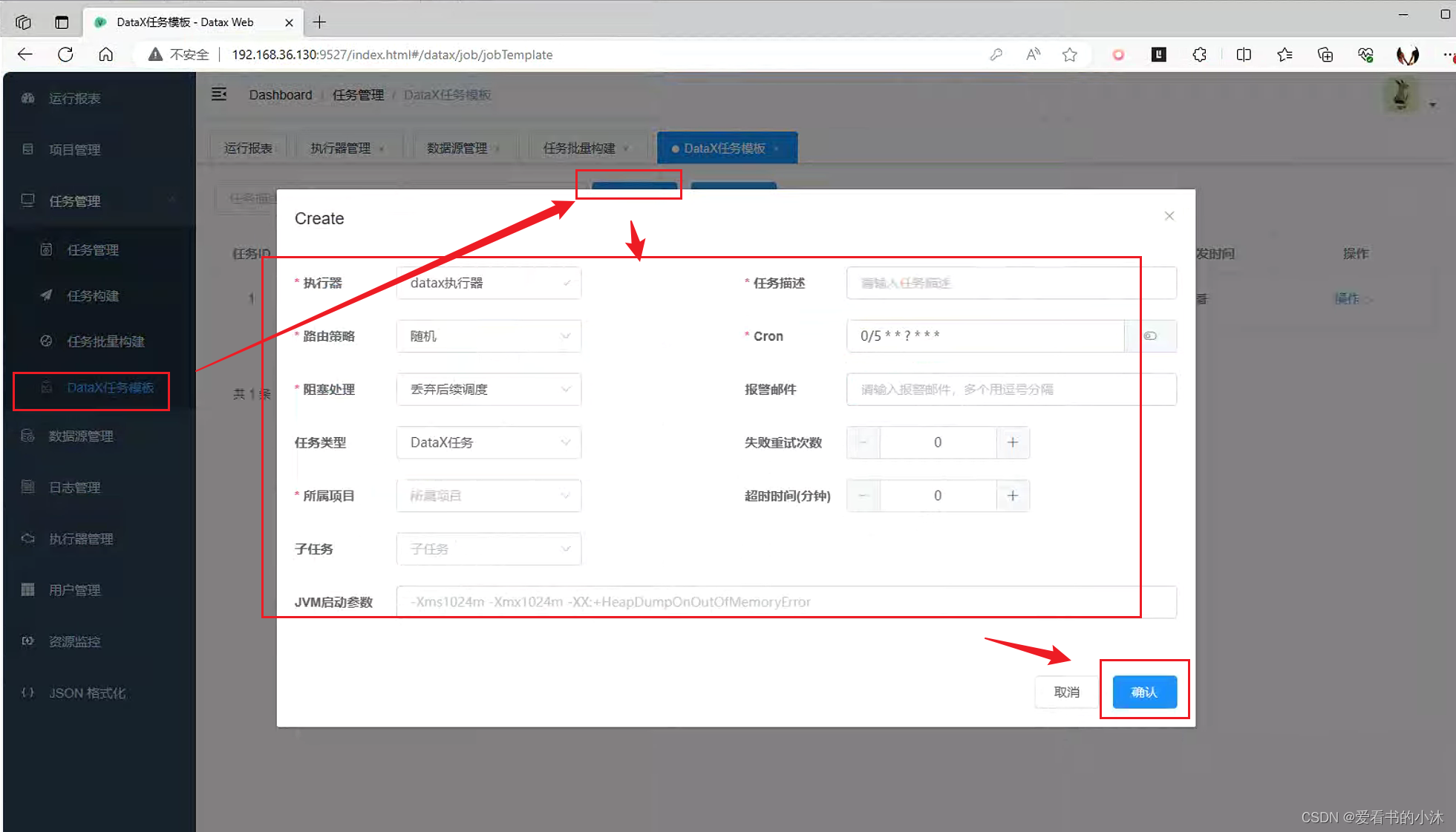This screenshot has width=1456, height=832.
Task: Click 任务描述 input field
Action: pos(1011,283)
